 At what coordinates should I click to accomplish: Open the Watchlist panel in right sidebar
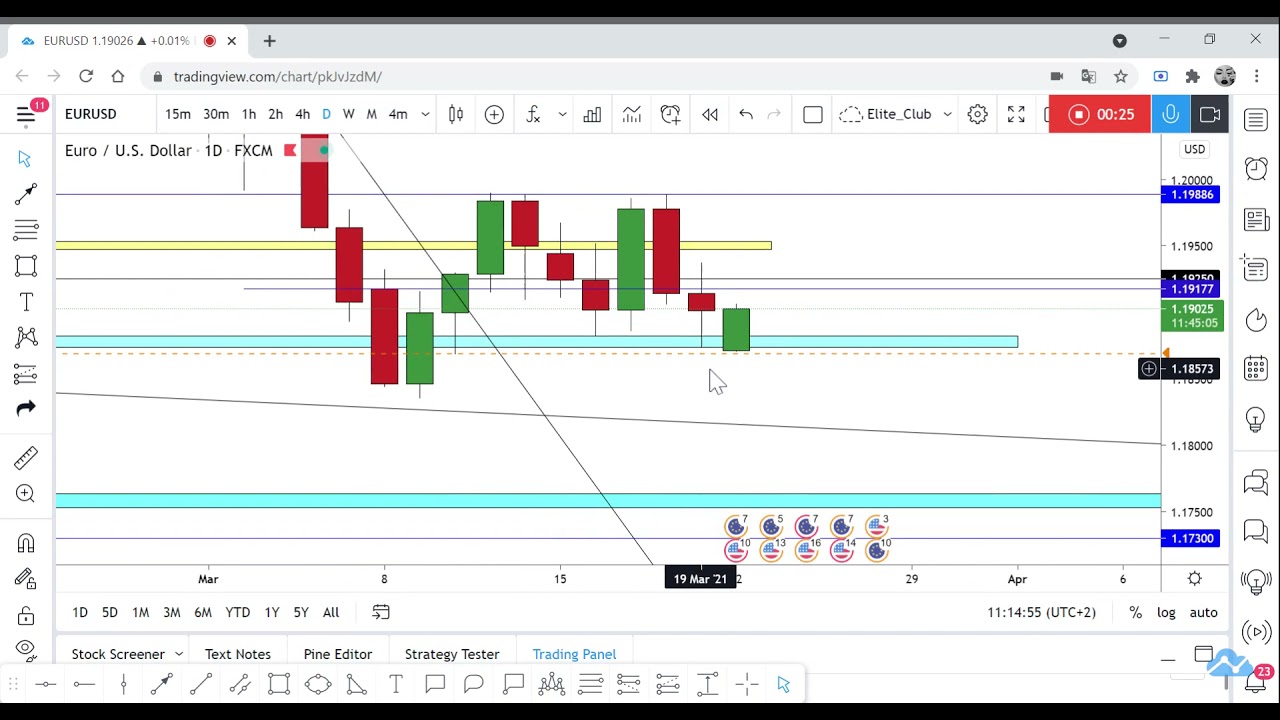coord(1256,120)
